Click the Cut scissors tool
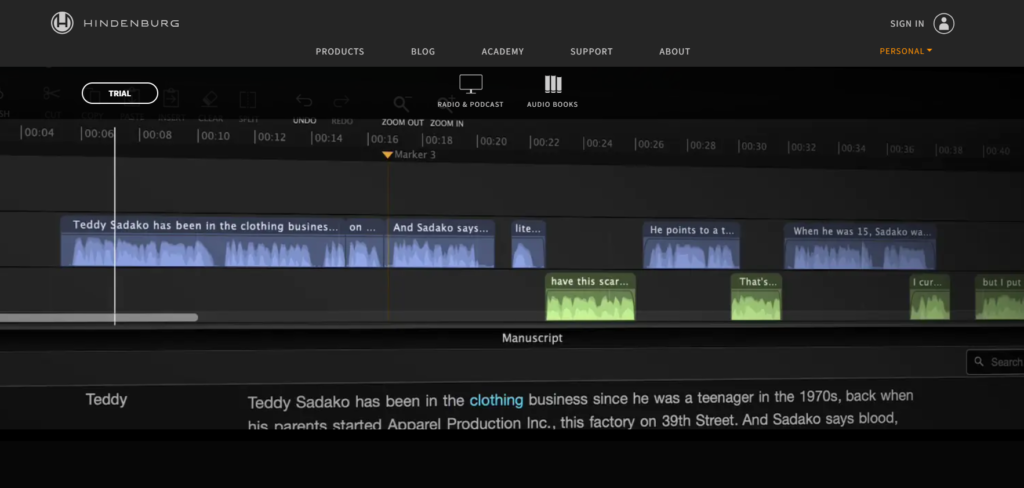 point(52,94)
